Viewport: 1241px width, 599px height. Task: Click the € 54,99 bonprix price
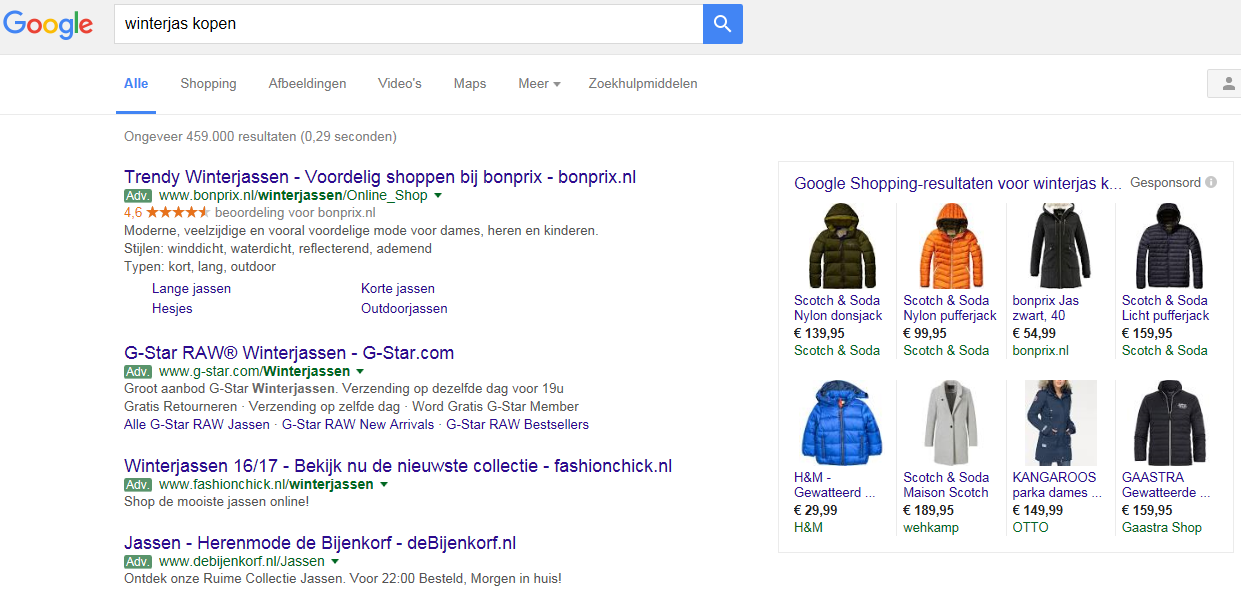[x=1034, y=333]
